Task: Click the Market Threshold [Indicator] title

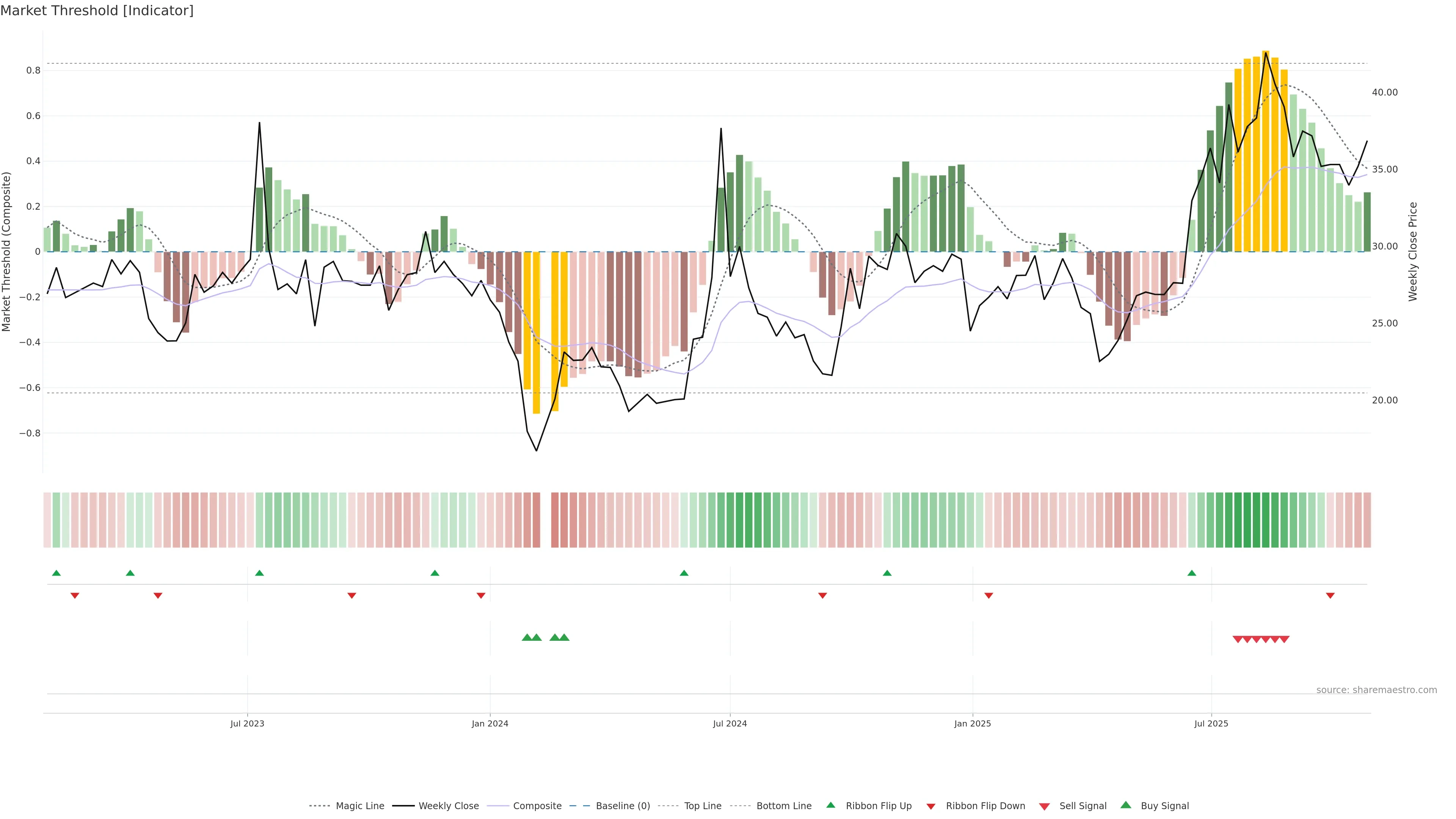Action: pos(97,11)
